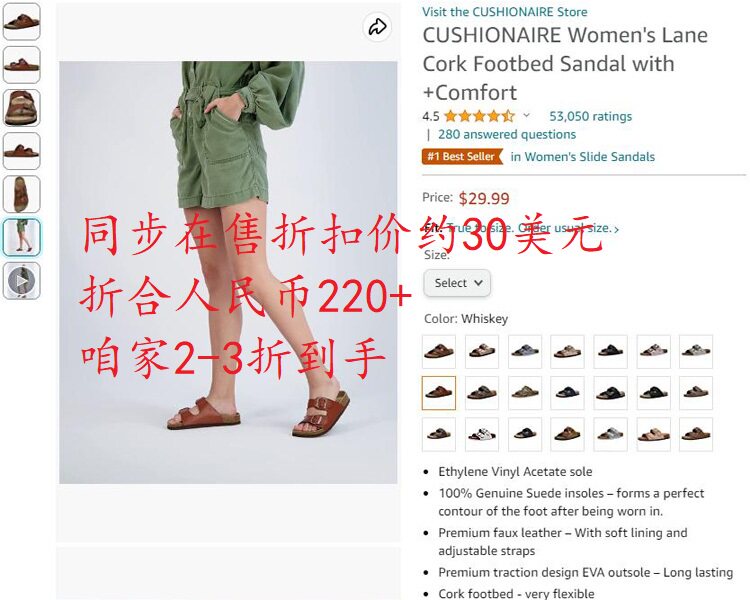View the 280 answered questions

[x=507, y=134]
